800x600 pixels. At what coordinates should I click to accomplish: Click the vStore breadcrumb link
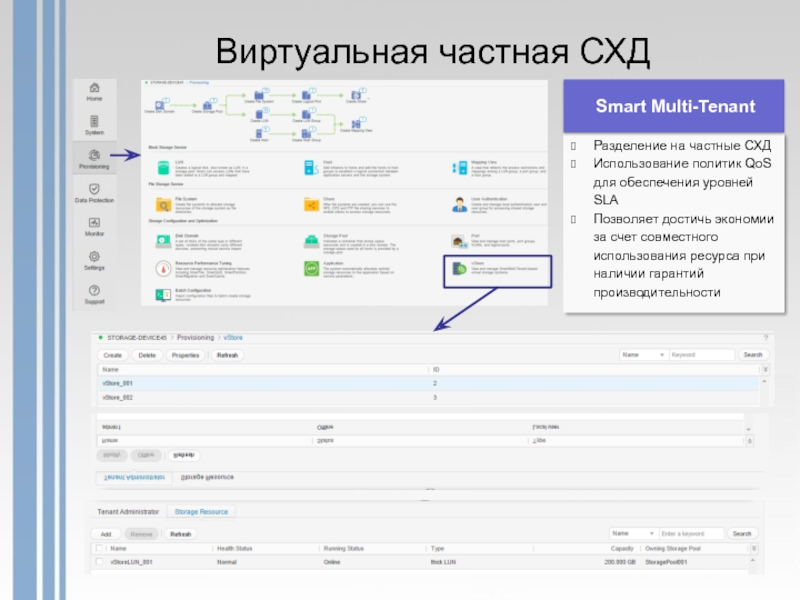pyautogui.click(x=233, y=338)
